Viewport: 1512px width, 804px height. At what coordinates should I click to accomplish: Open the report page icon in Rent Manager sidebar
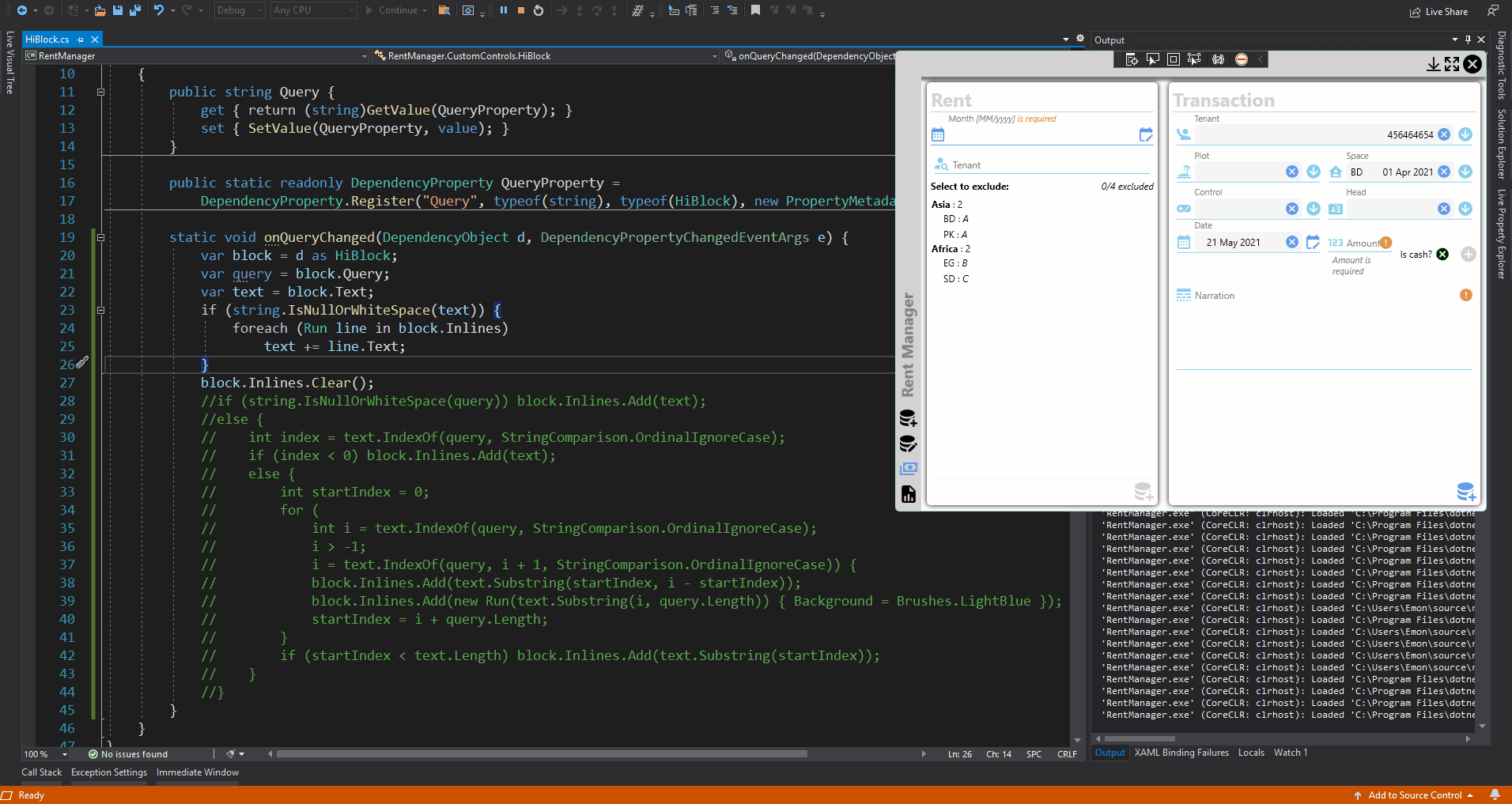(909, 494)
